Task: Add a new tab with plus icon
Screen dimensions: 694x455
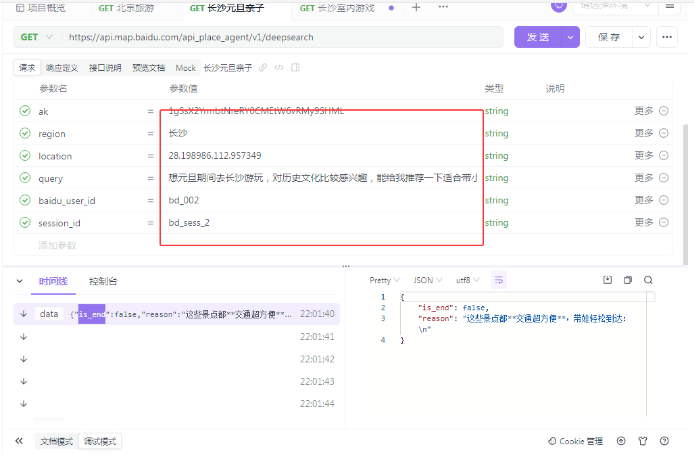Action: (x=416, y=7)
